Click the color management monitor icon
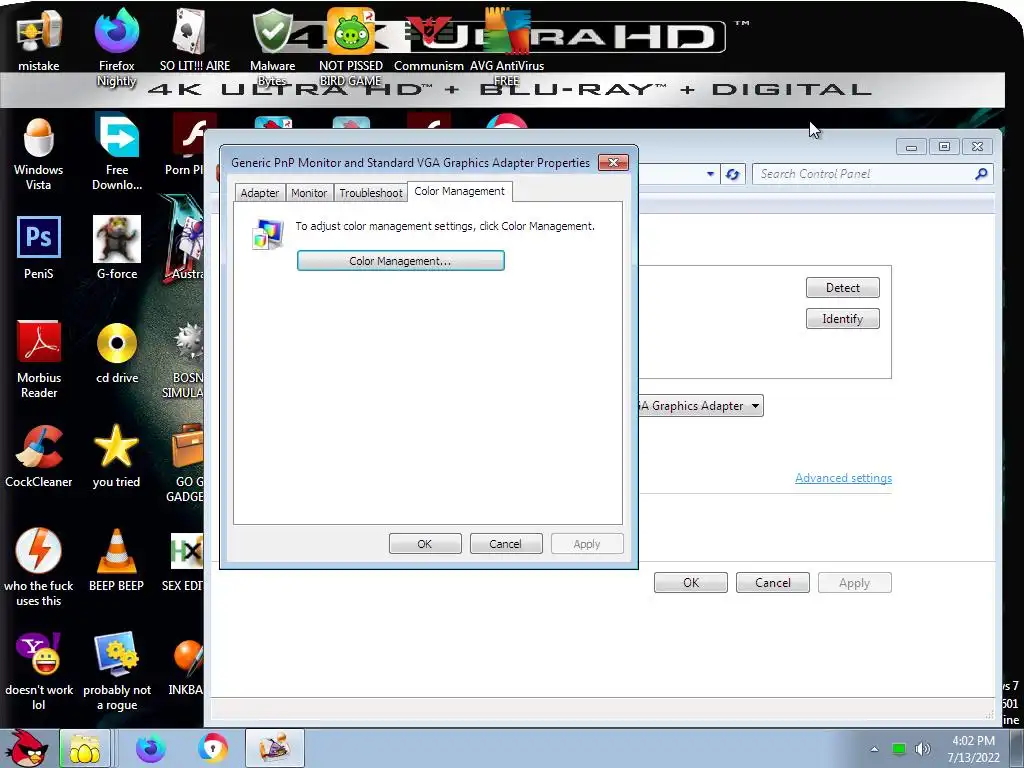This screenshot has height=768, width=1024. pyautogui.click(x=268, y=234)
